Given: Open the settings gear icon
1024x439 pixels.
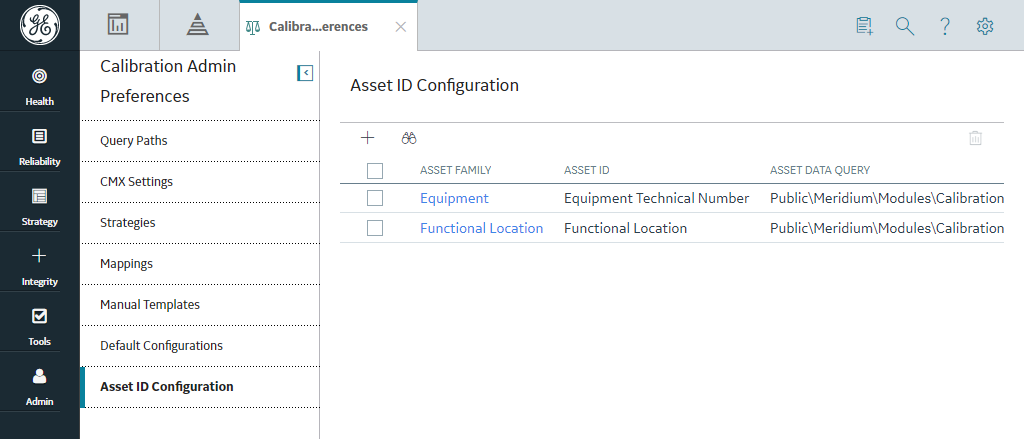Looking at the screenshot, I should coord(985,26).
